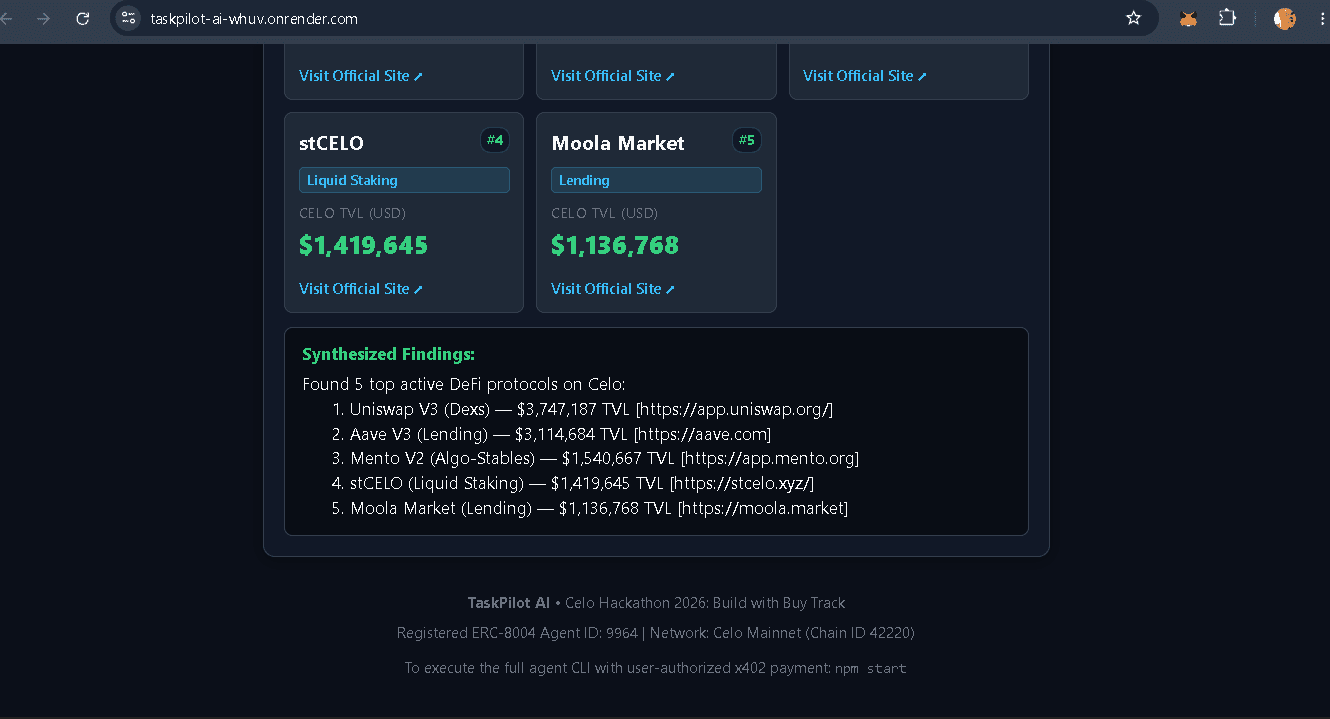Open the Extensions puzzle icon
The width and height of the screenshot is (1330, 719).
click(x=1227, y=18)
